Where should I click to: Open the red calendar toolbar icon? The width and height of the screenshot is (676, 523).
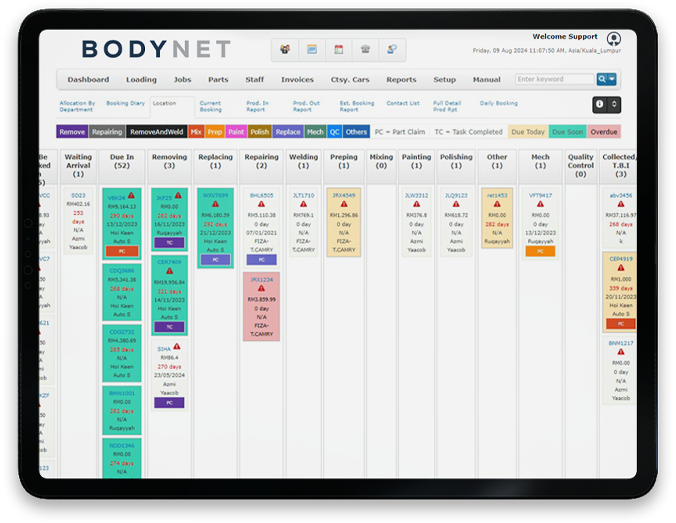click(x=339, y=49)
